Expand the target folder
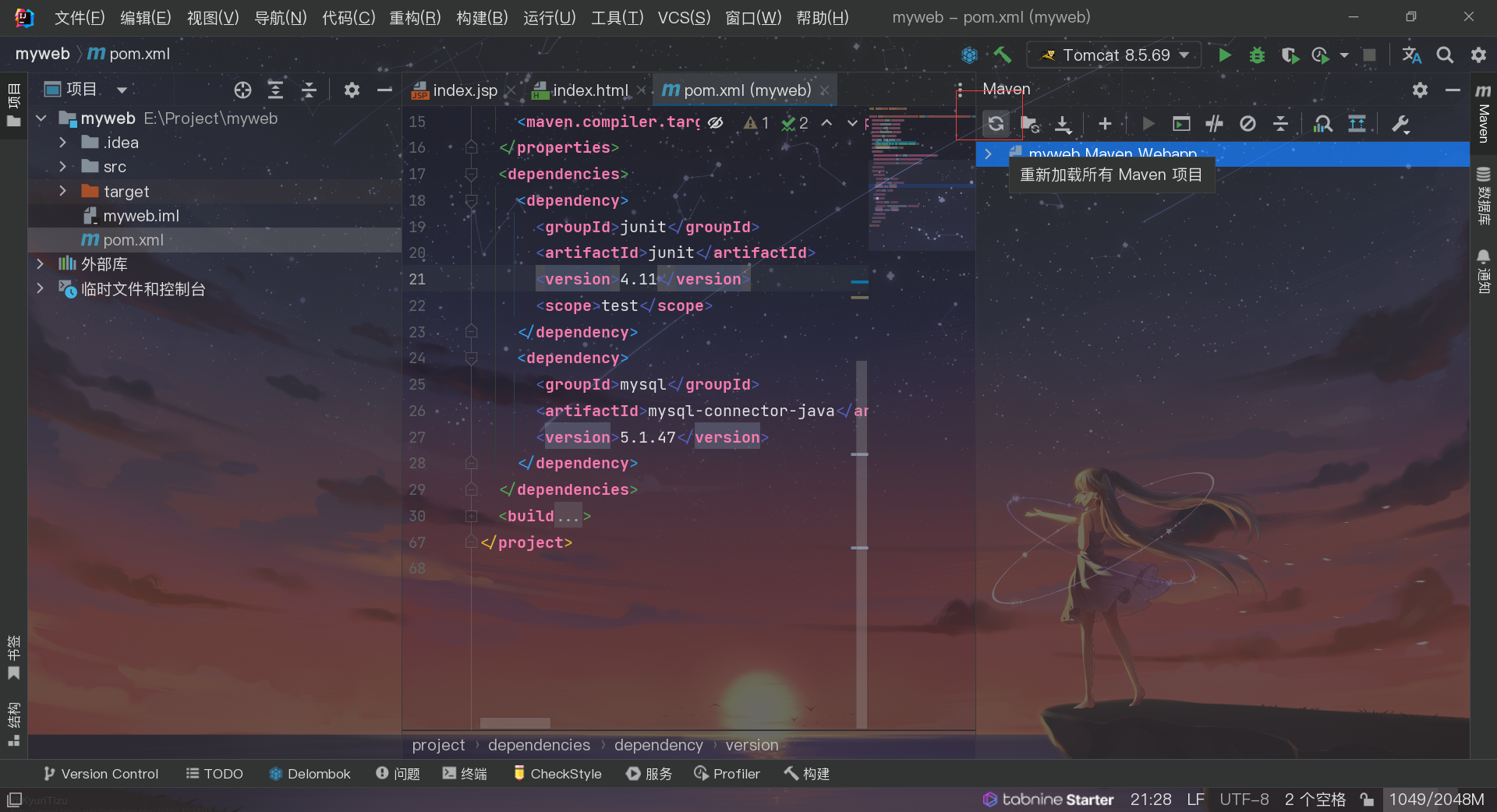The height and width of the screenshot is (812, 1497). 62,191
